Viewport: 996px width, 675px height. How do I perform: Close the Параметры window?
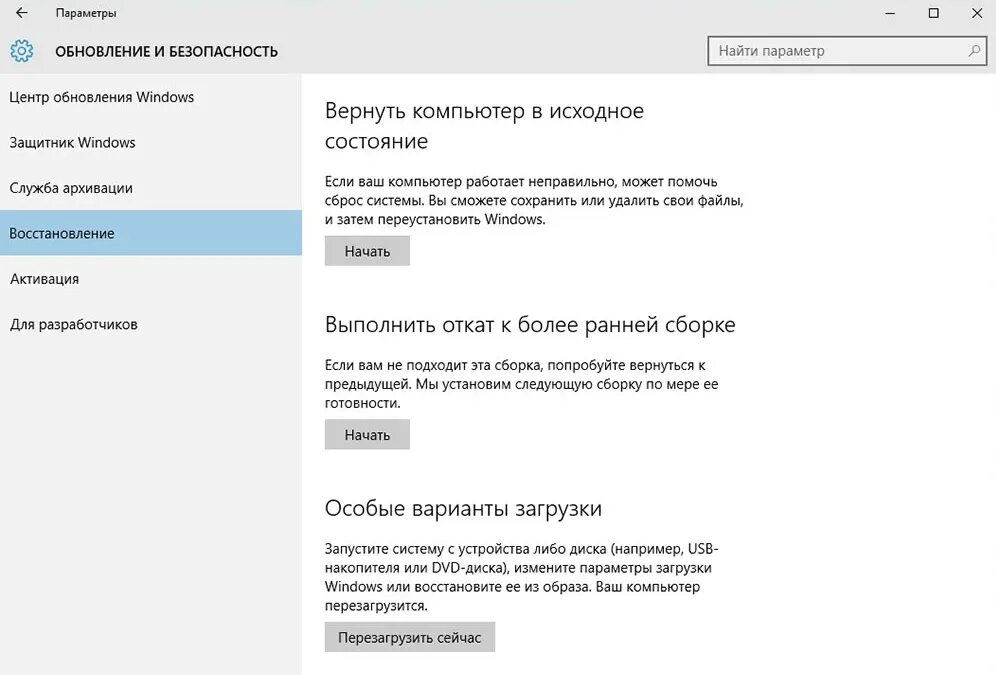pyautogui.click(x=975, y=13)
